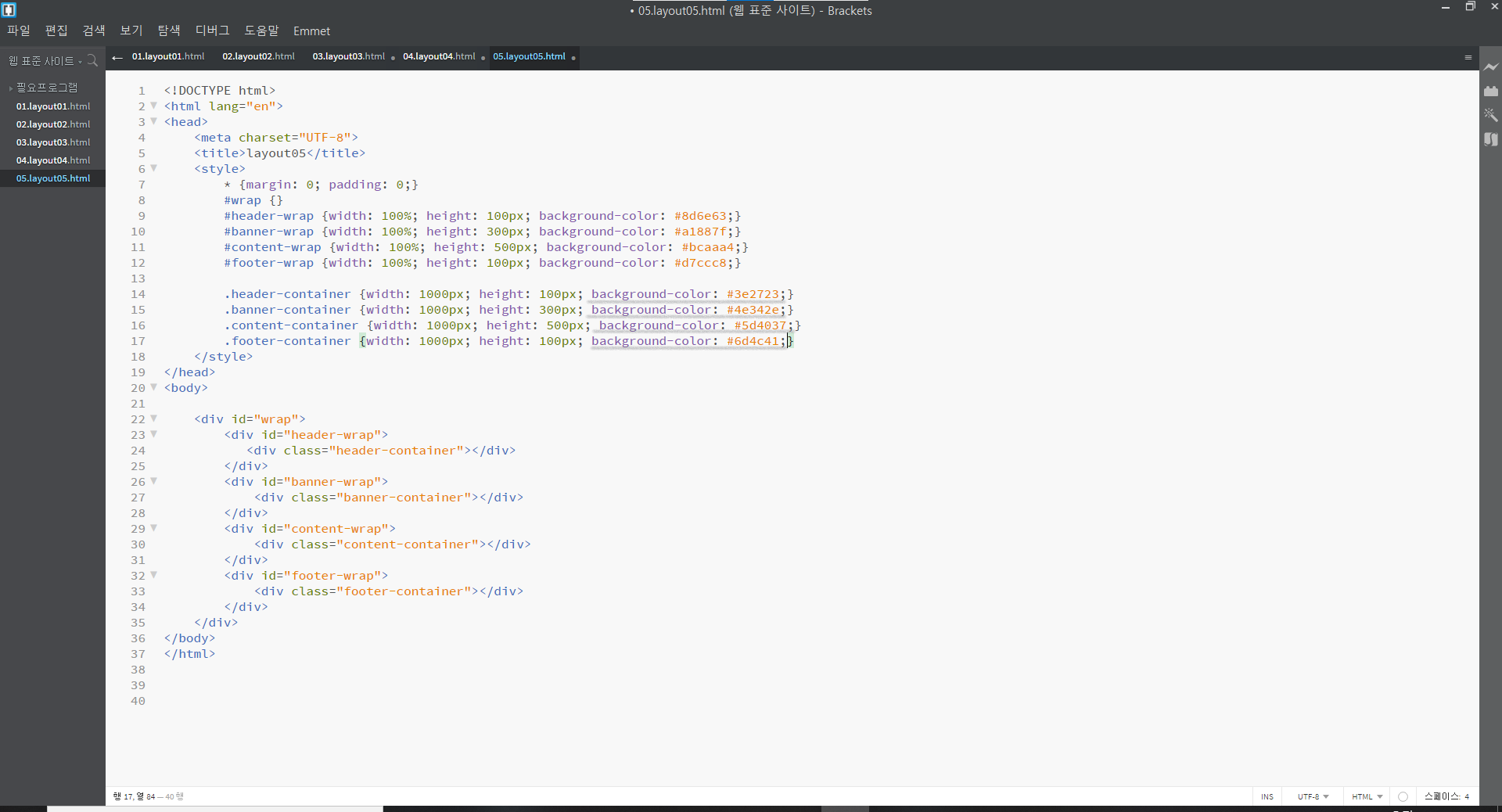
Task: Collapse the header-wrap div fold on line 23
Action: (x=154, y=434)
